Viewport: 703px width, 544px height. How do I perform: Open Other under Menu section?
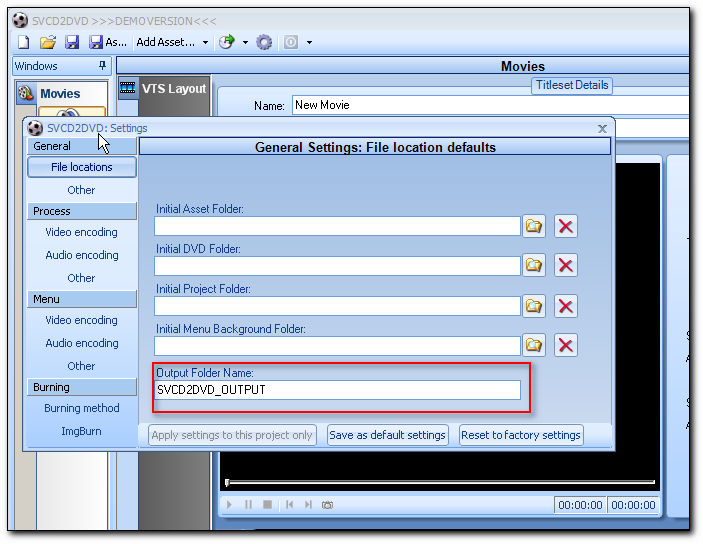tap(81, 366)
